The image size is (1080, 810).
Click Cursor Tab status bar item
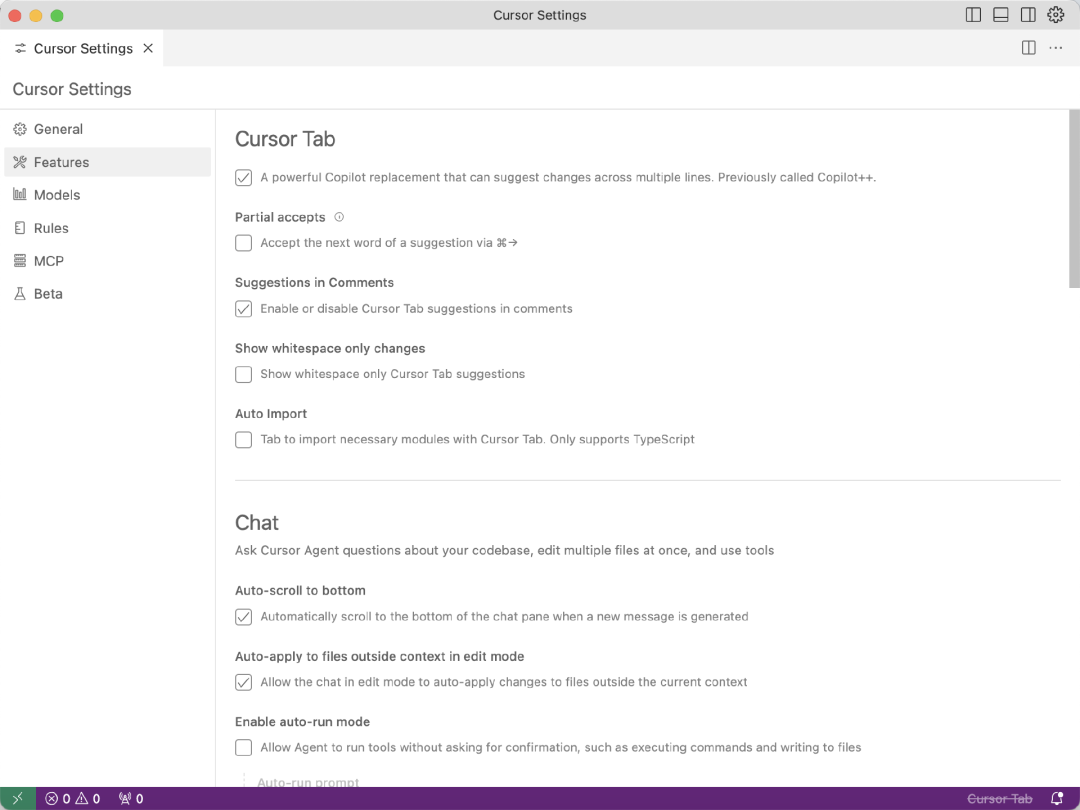click(999, 798)
